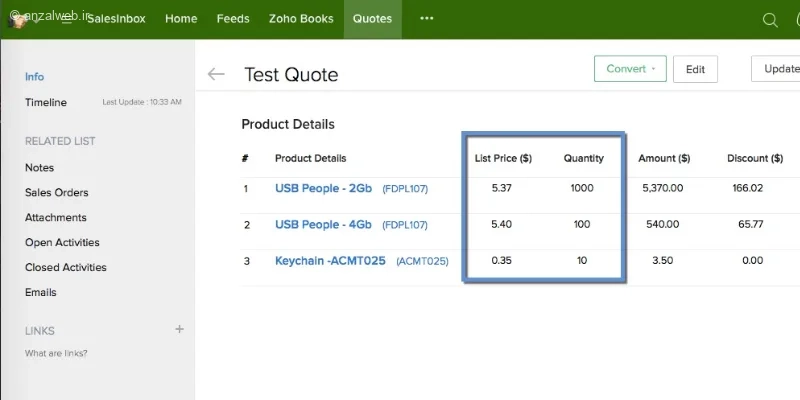The width and height of the screenshot is (800, 400).
Task: Open SalesInbox in navigation bar
Action: click(116, 19)
